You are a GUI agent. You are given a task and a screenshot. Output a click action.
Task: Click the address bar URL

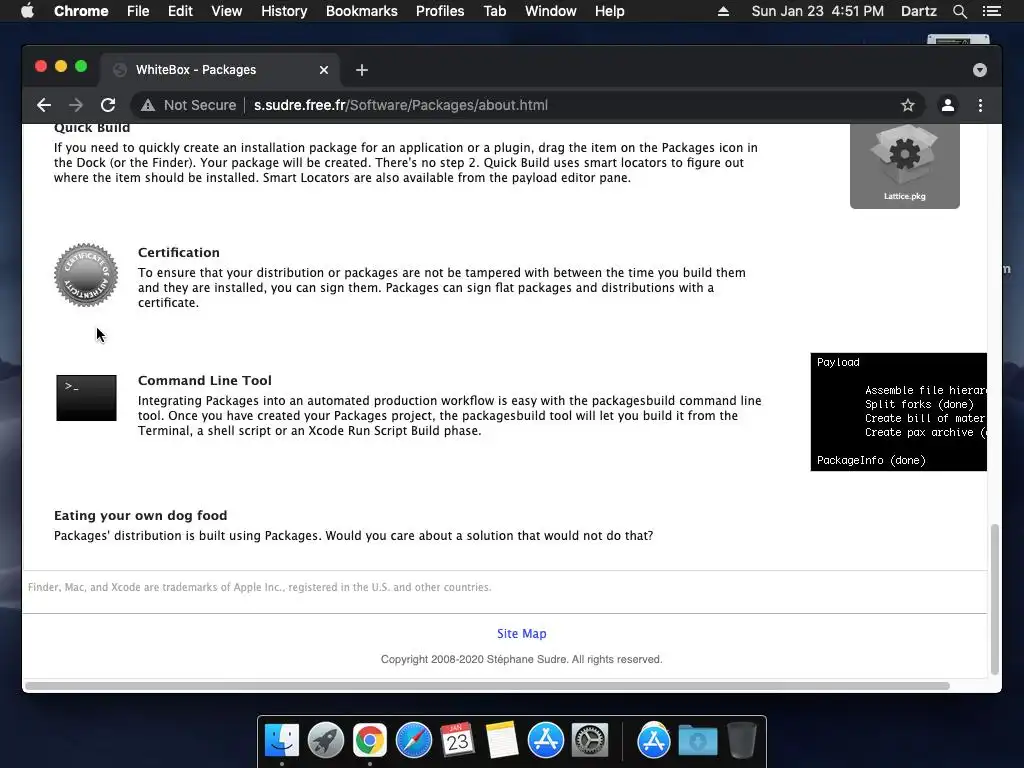[401, 105]
